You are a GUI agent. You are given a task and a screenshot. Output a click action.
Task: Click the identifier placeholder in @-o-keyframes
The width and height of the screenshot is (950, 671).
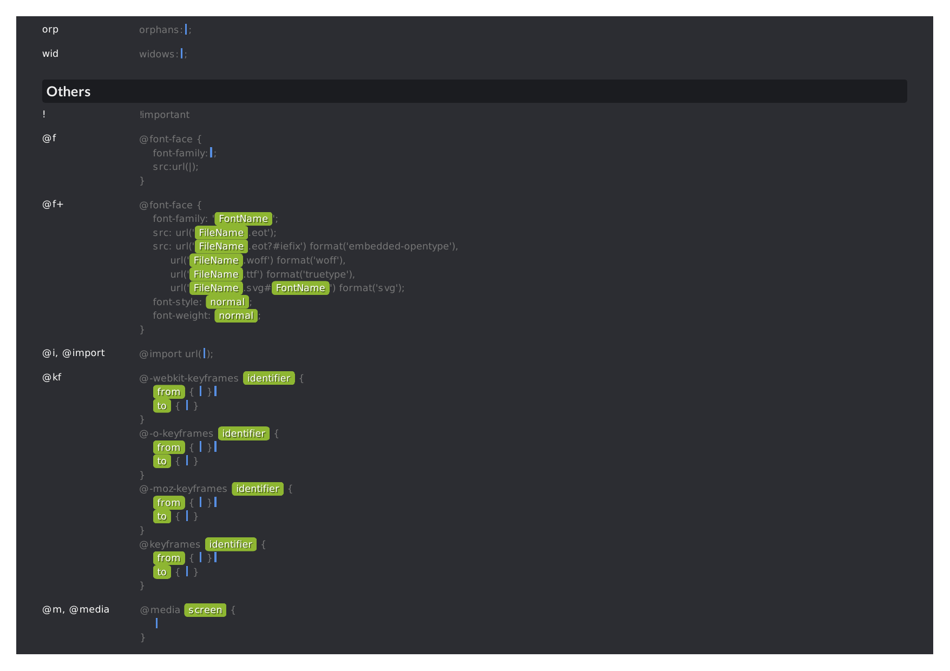[244, 434]
